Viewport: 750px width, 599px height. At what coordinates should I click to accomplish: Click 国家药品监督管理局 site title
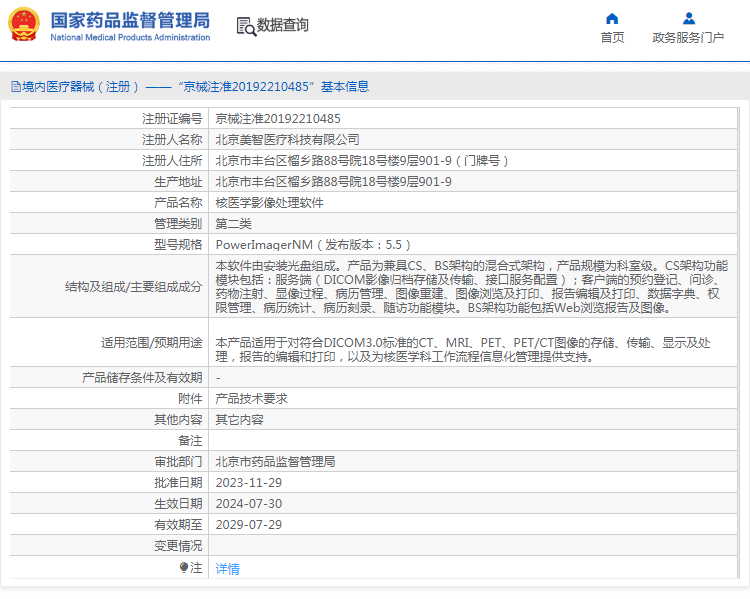pos(130,20)
